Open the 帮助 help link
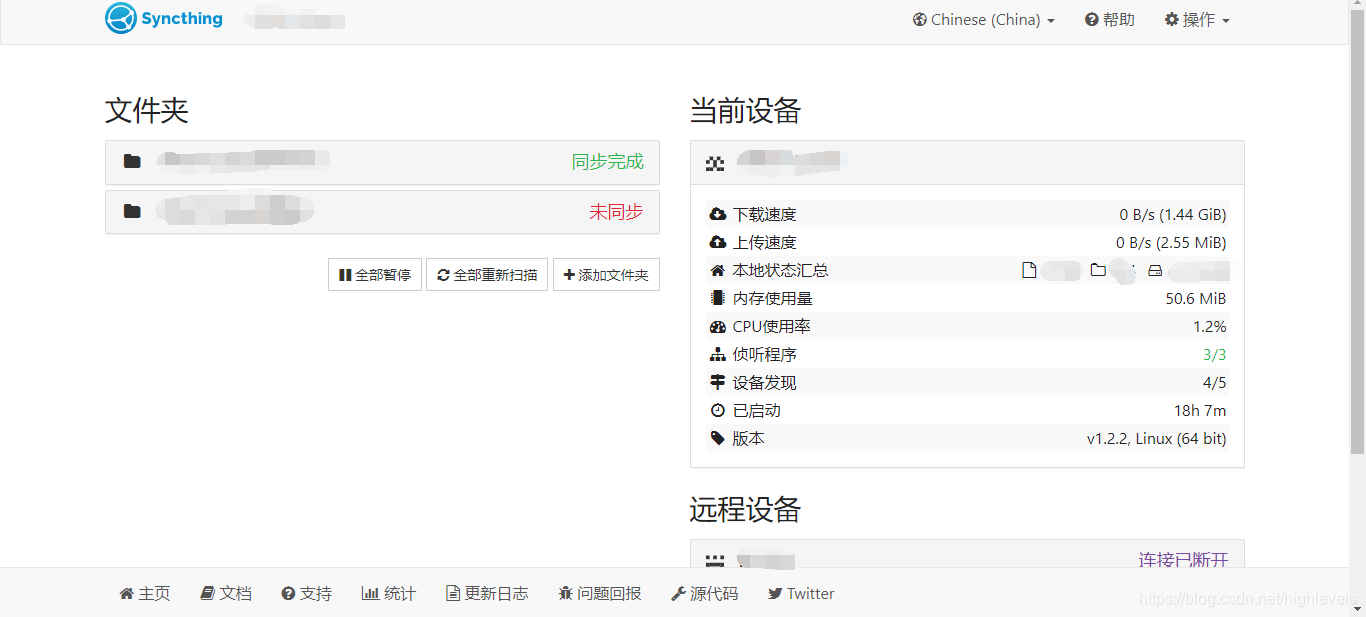1366x617 pixels. point(1110,20)
